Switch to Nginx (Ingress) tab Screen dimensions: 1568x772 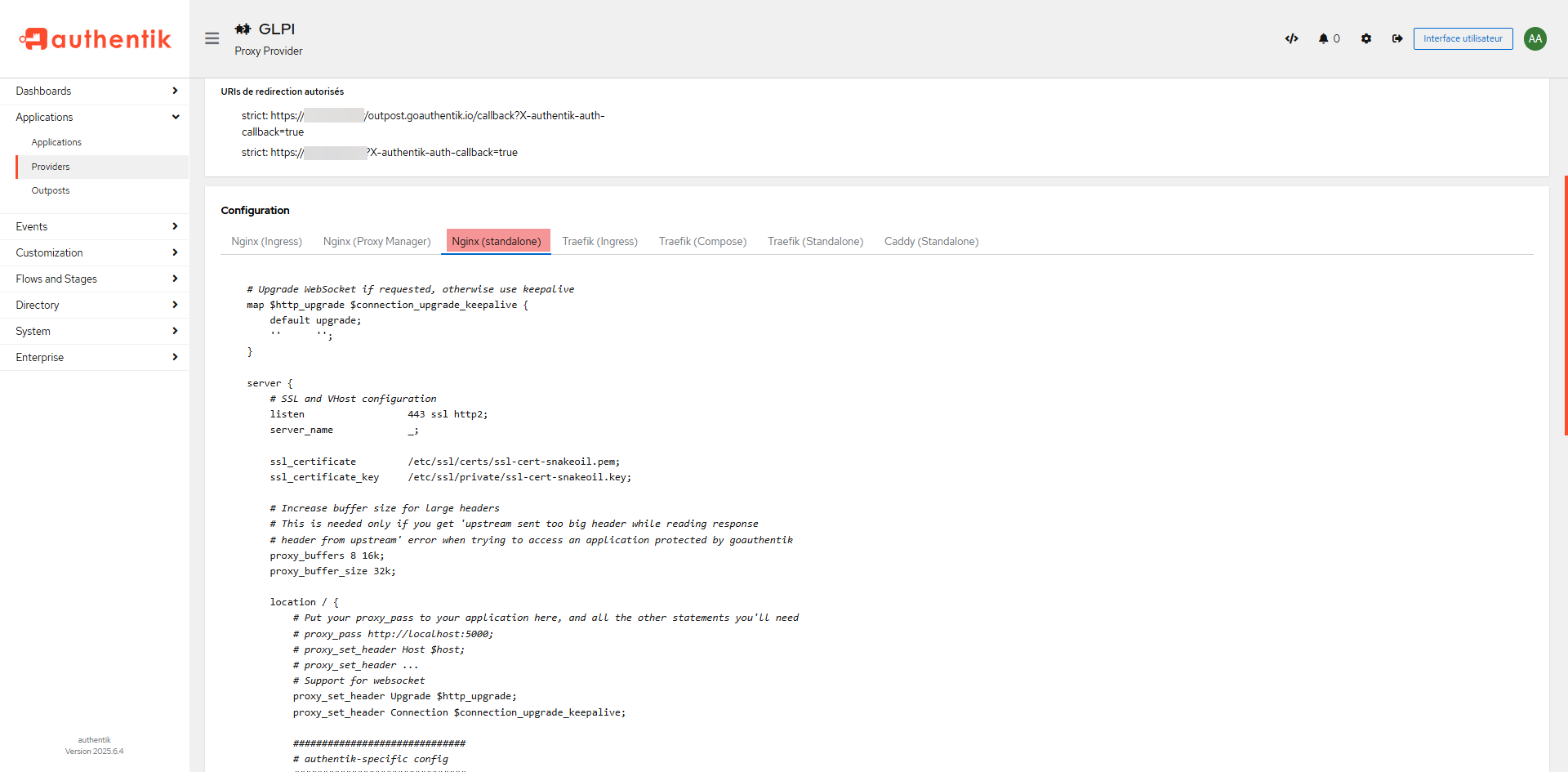click(x=266, y=241)
